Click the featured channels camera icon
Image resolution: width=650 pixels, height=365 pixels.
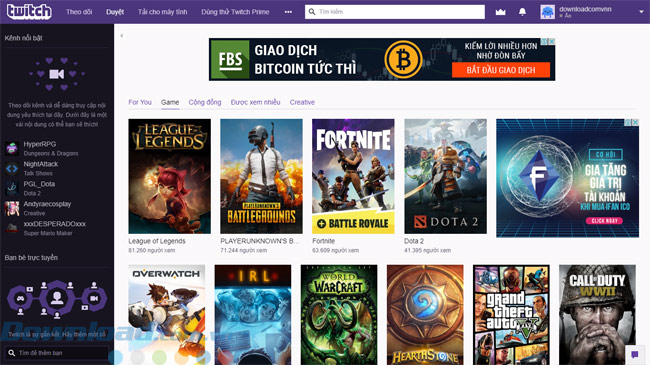click(x=56, y=74)
